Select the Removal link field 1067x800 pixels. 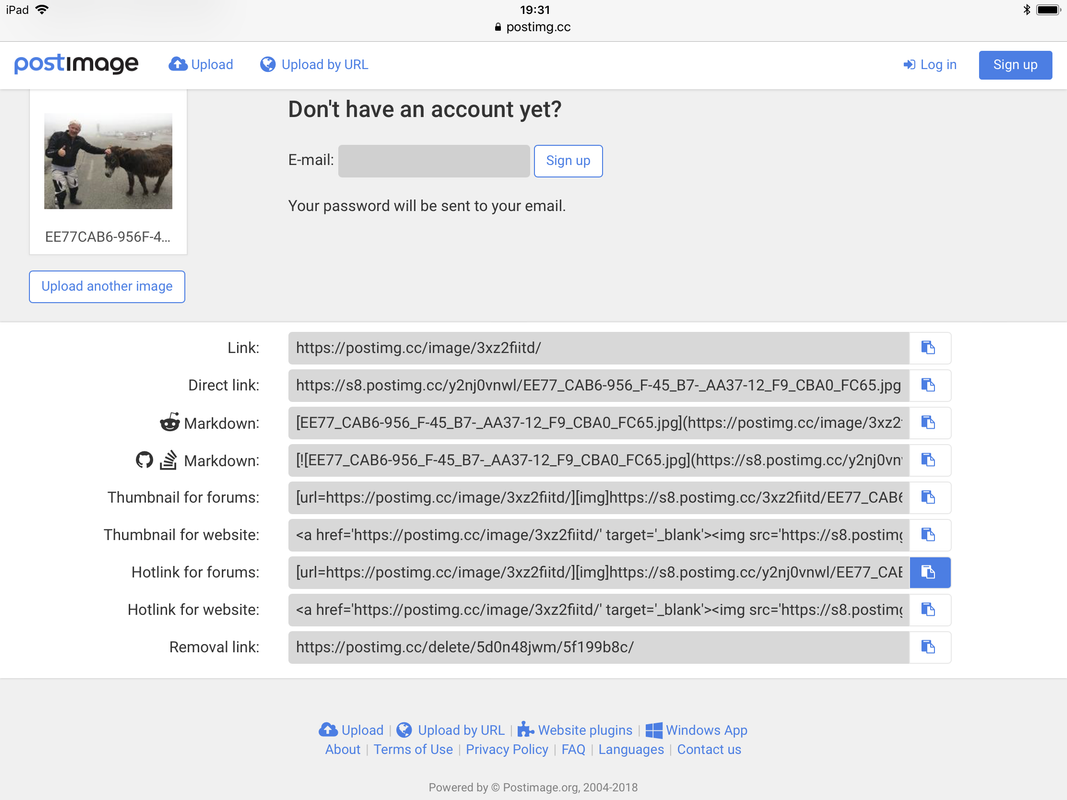coord(599,648)
